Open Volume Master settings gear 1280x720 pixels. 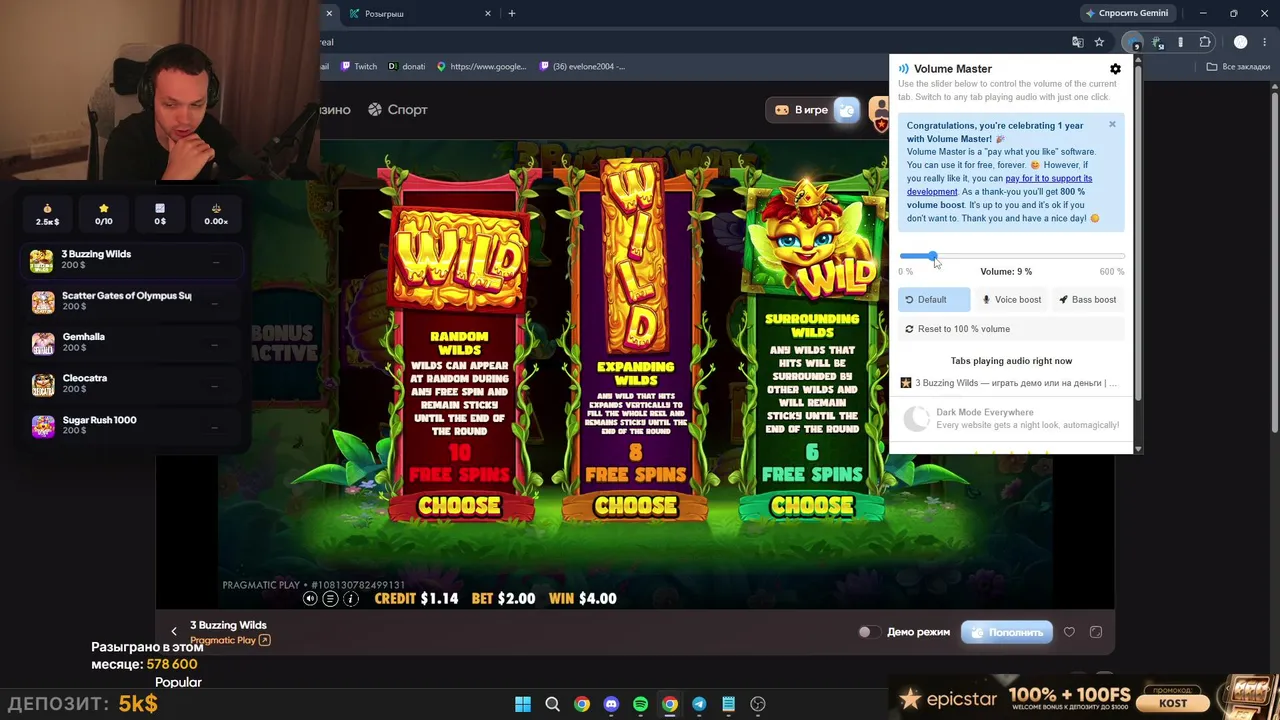1115,69
